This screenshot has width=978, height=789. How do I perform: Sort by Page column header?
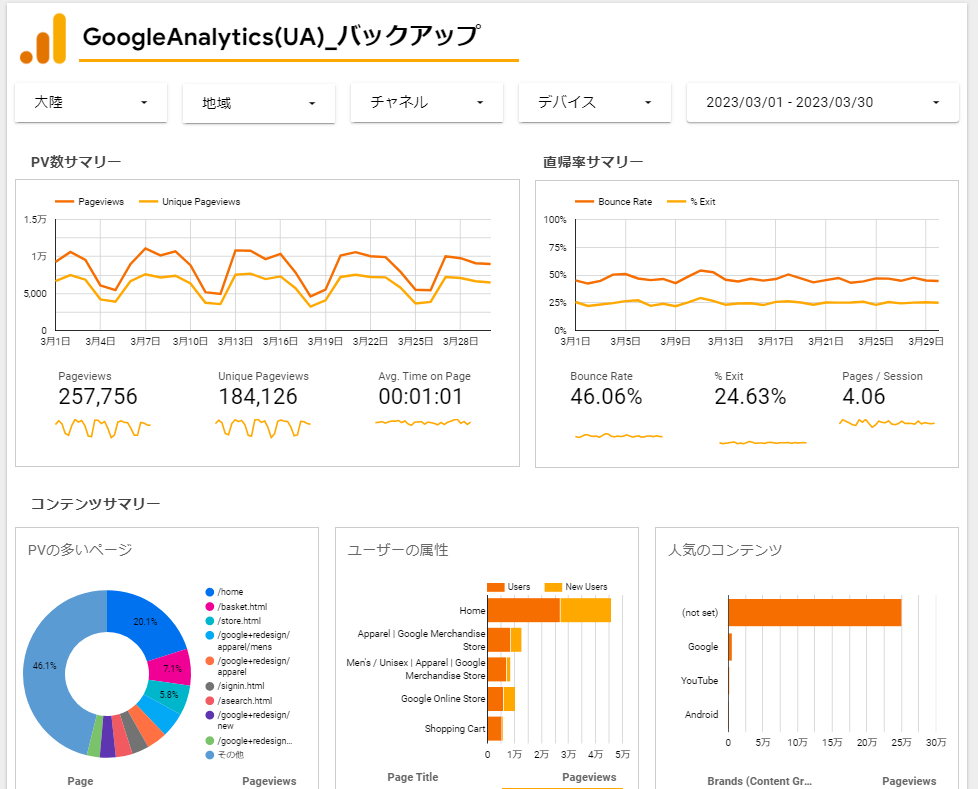pos(80,781)
